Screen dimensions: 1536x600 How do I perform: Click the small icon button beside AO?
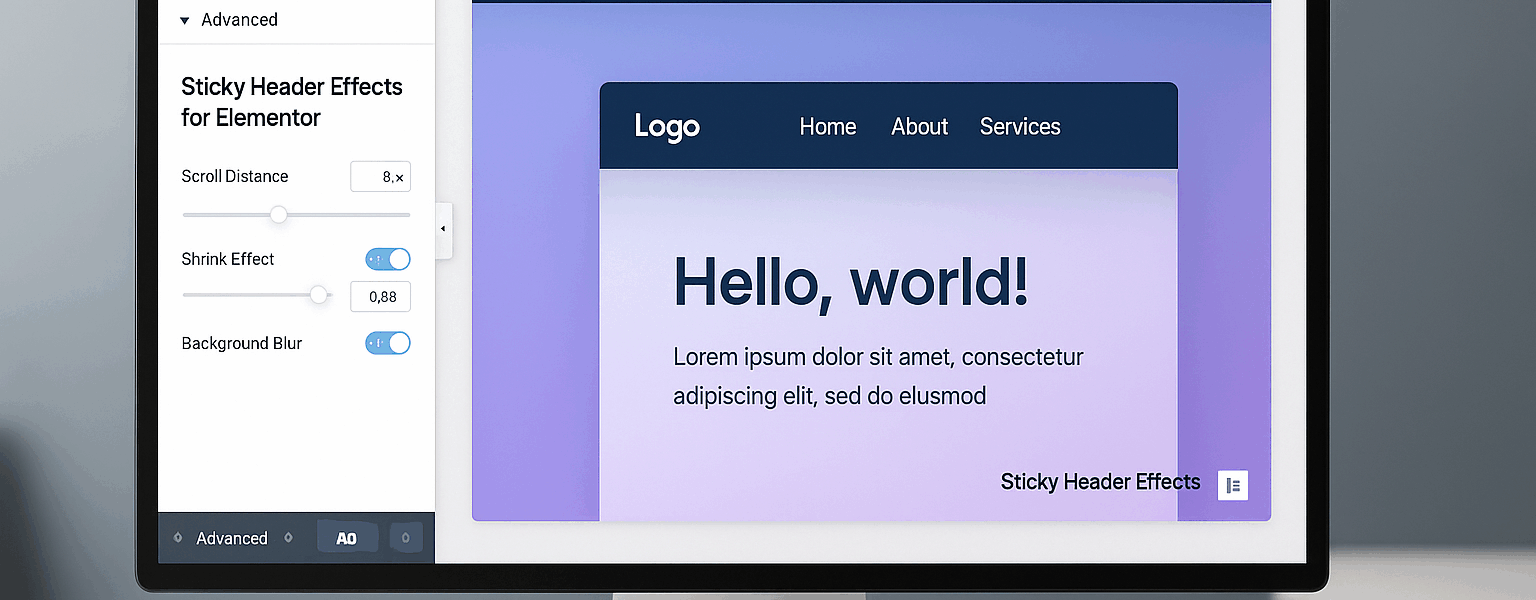click(x=405, y=538)
